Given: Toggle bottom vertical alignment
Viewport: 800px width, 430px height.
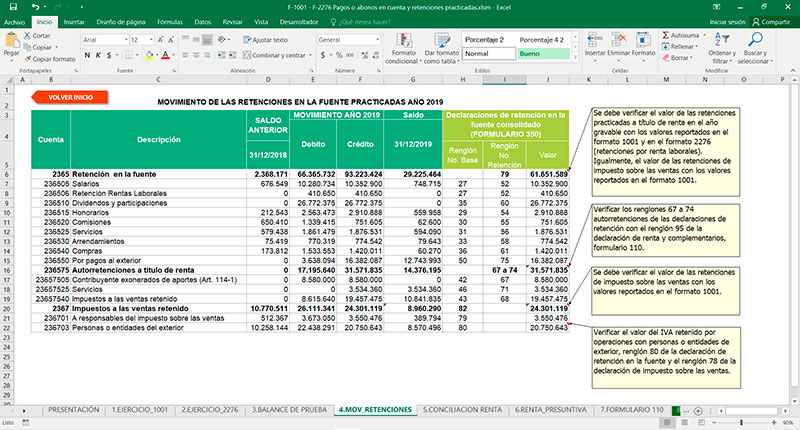Looking at the screenshot, I should 207,39.
